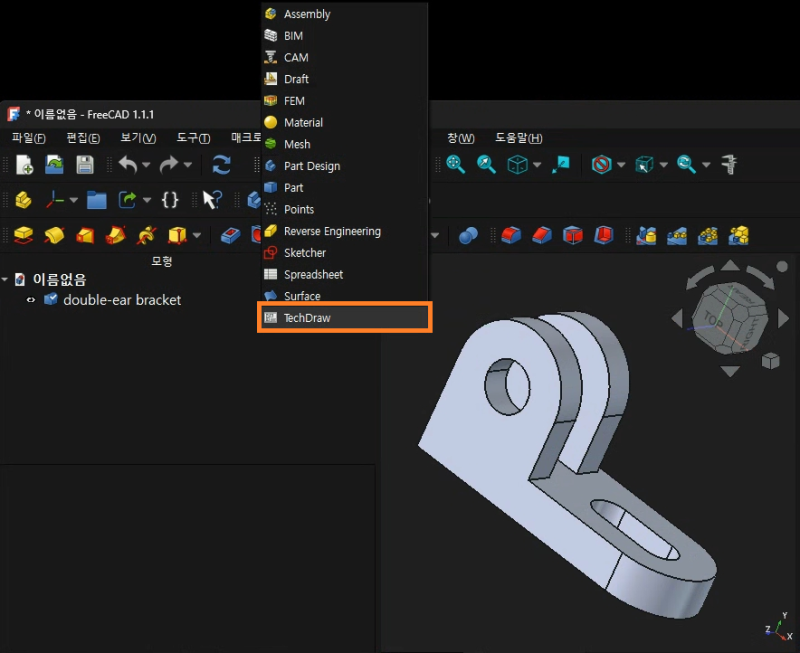The height and width of the screenshot is (653, 800).
Task: Fit the selection in view
Action: tap(486, 164)
